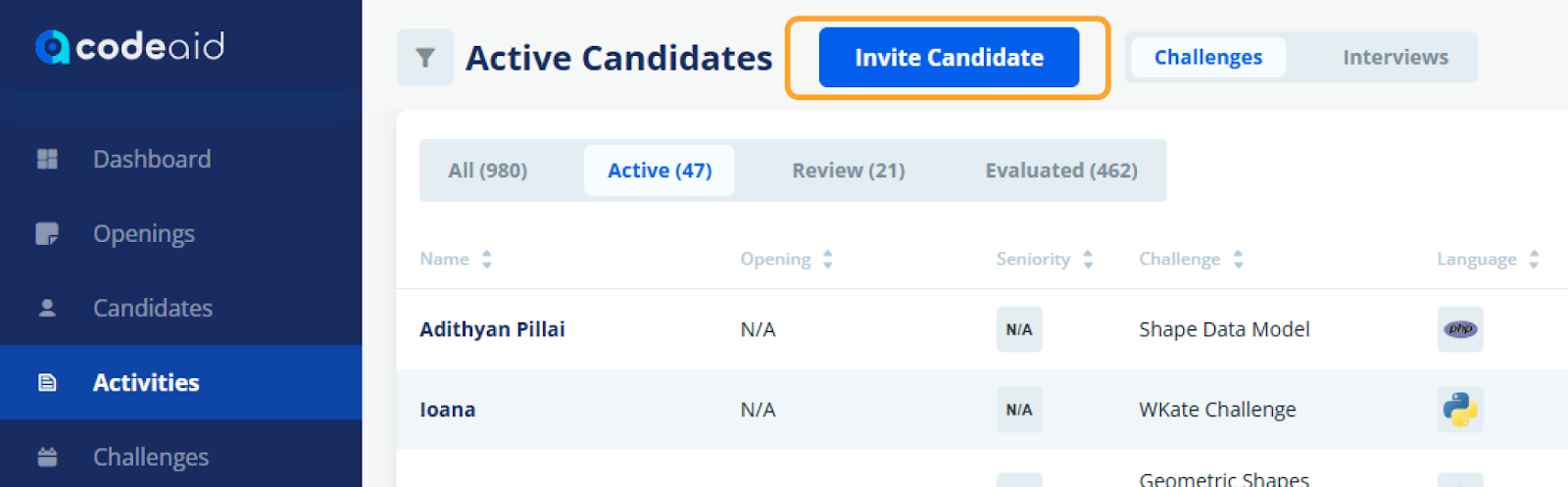Click the Activities document icon

[47, 382]
